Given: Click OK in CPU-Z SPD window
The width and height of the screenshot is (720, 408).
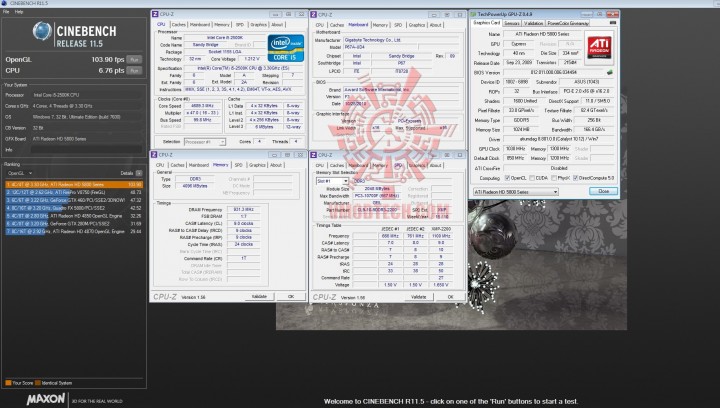Looking at the screenshot, I should pos(450,297).
